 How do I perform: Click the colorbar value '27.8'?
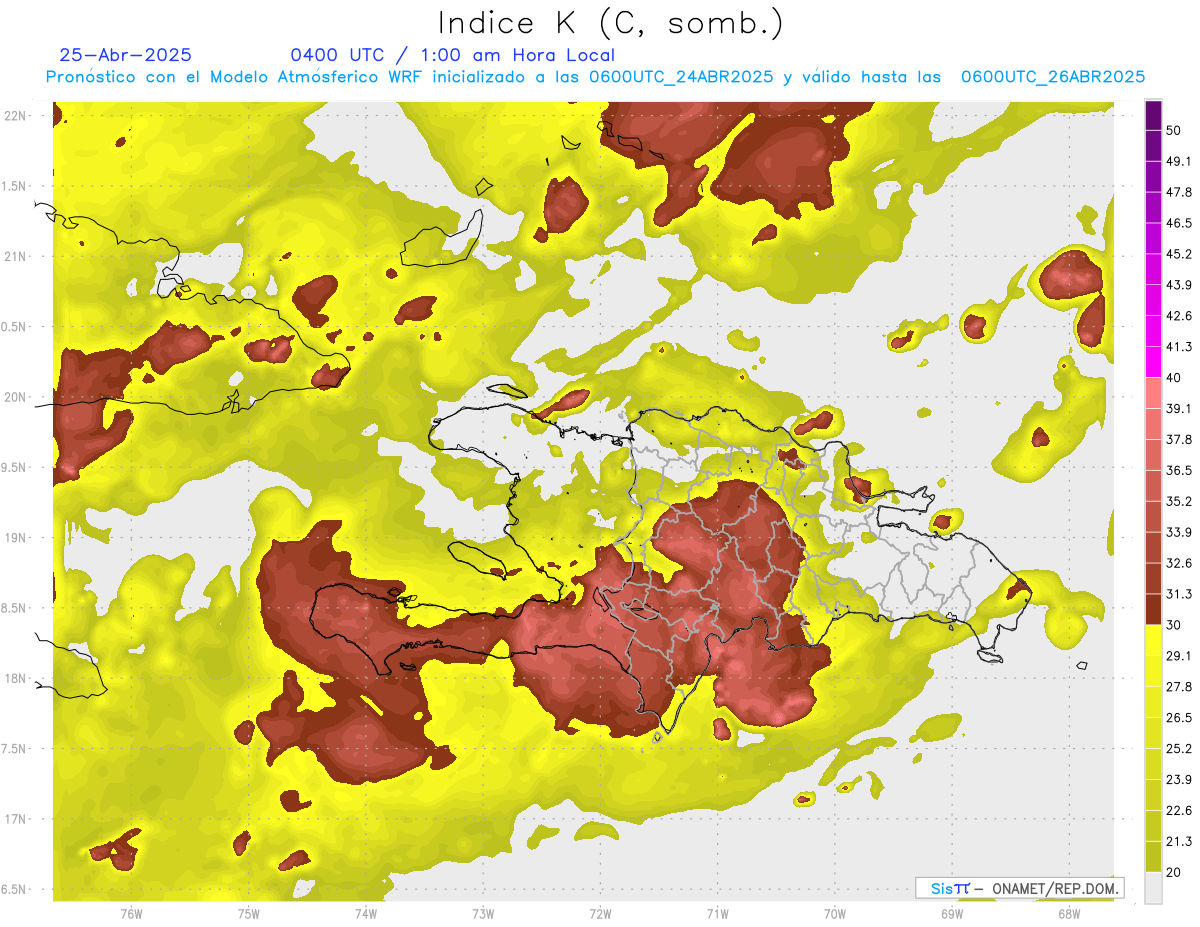coord(1179,687)
